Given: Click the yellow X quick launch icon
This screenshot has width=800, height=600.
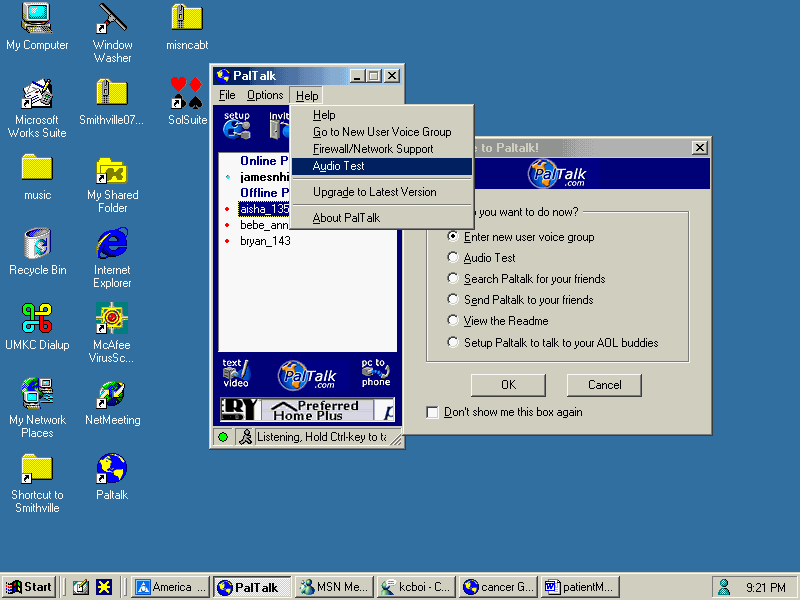Looking at the screenshot, I should tap(104, 587).
